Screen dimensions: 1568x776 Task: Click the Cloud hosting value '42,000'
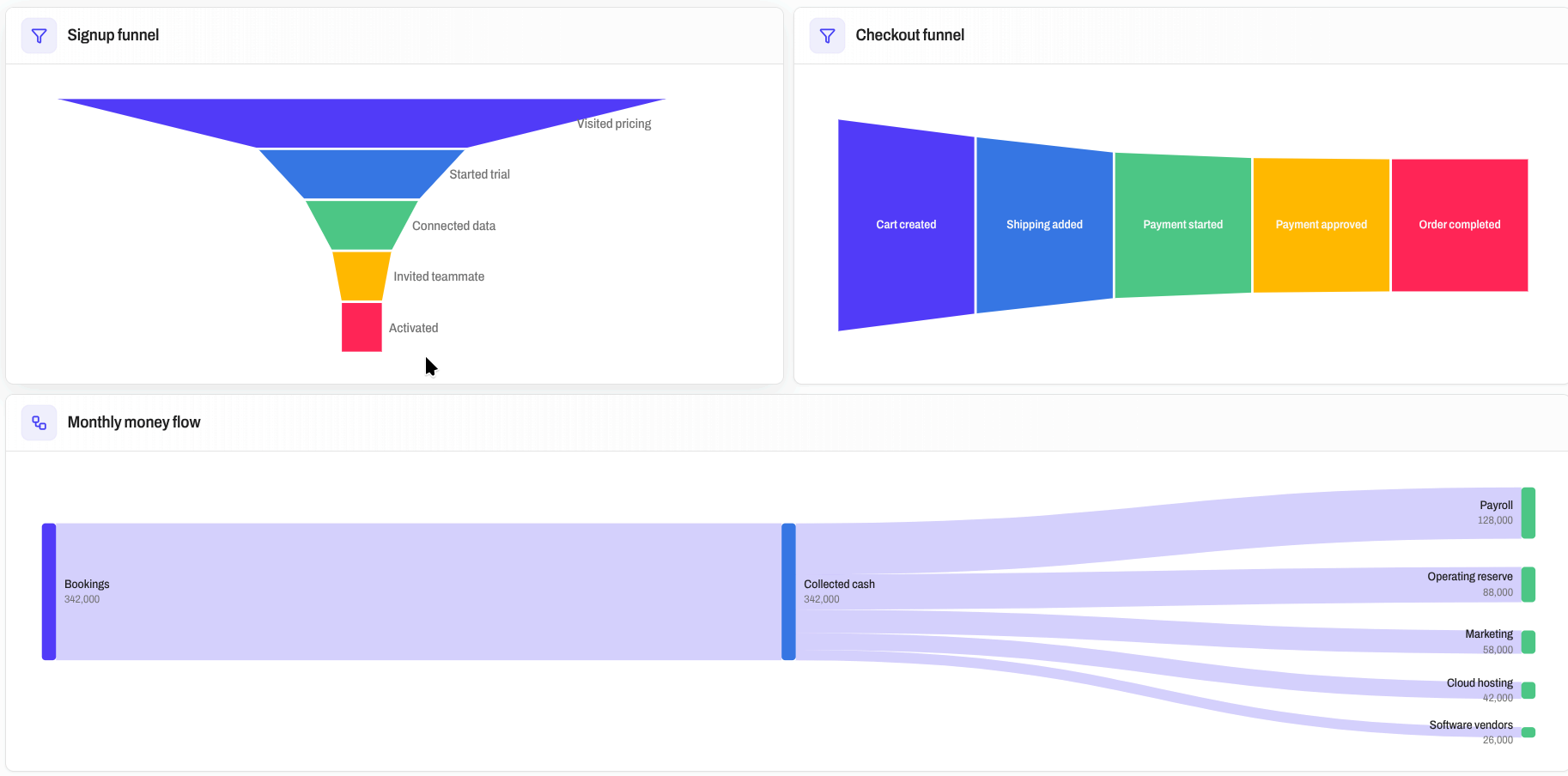point(1498,698)
